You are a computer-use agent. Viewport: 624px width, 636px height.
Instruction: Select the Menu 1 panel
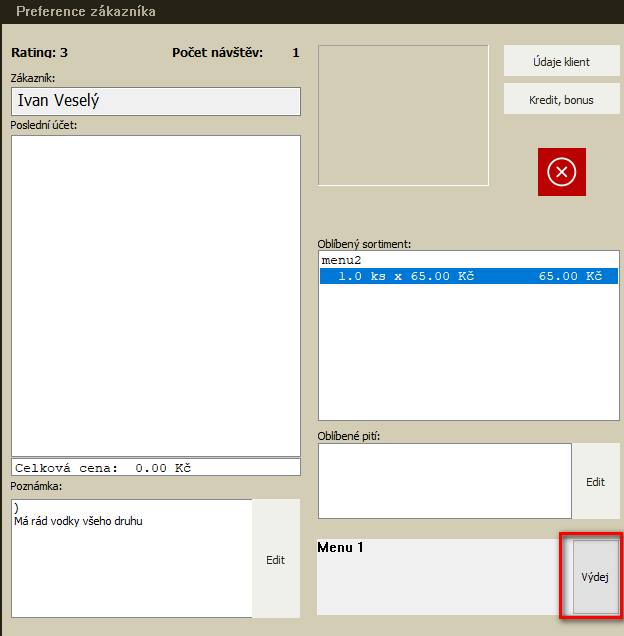point(437,577)
